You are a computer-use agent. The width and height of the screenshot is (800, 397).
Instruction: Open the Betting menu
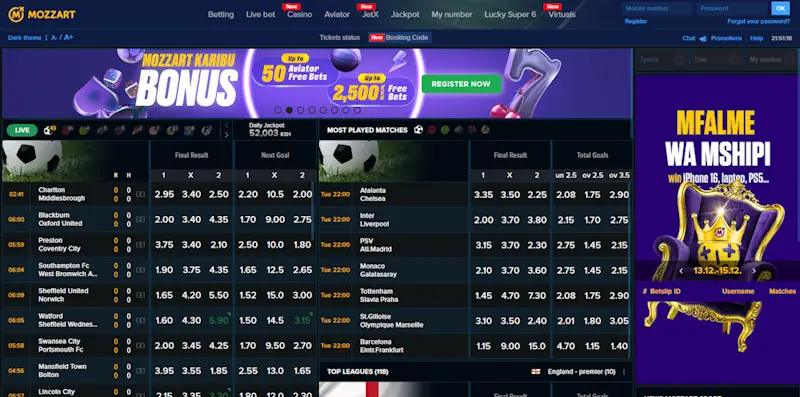coord(221,14)
